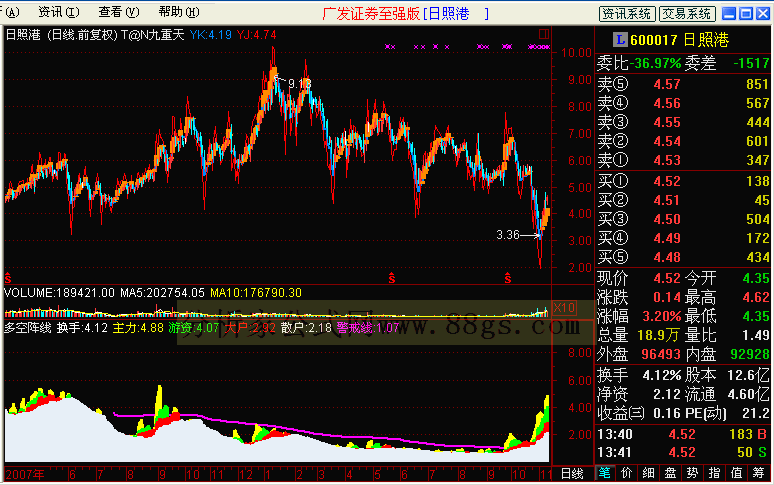Click the stock name 日照港 in quote panel
This screenshot has width=774, height=485.
[x=706, y=40]
